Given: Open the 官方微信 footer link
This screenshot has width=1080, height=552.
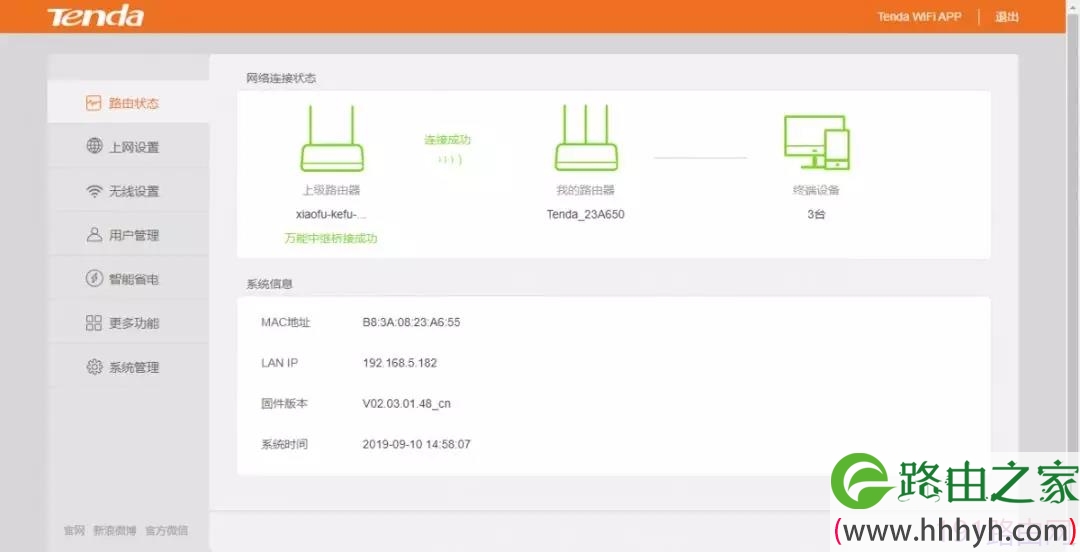Looking at the screenshot, I should pyautogui.click(x=166, y=530).
